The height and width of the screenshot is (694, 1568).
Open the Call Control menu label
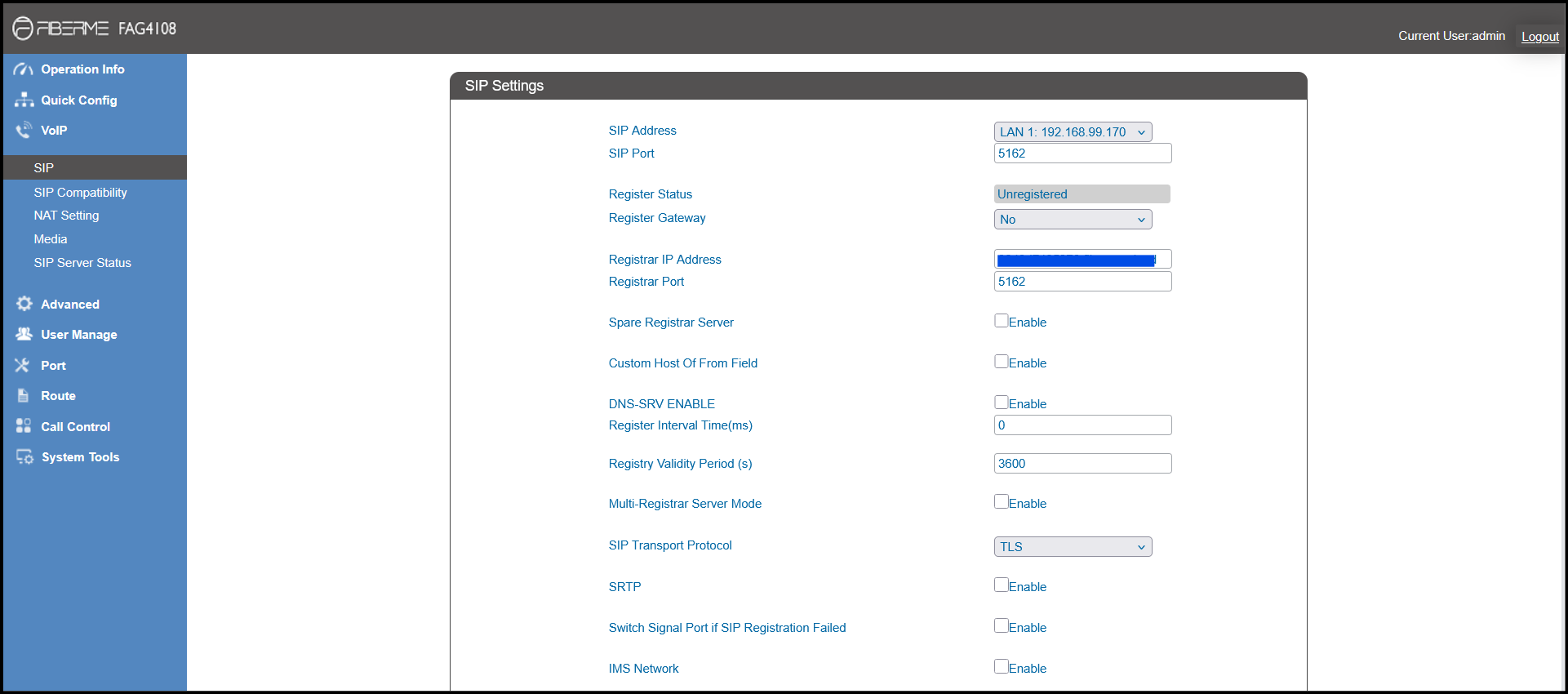pos(75,426)
